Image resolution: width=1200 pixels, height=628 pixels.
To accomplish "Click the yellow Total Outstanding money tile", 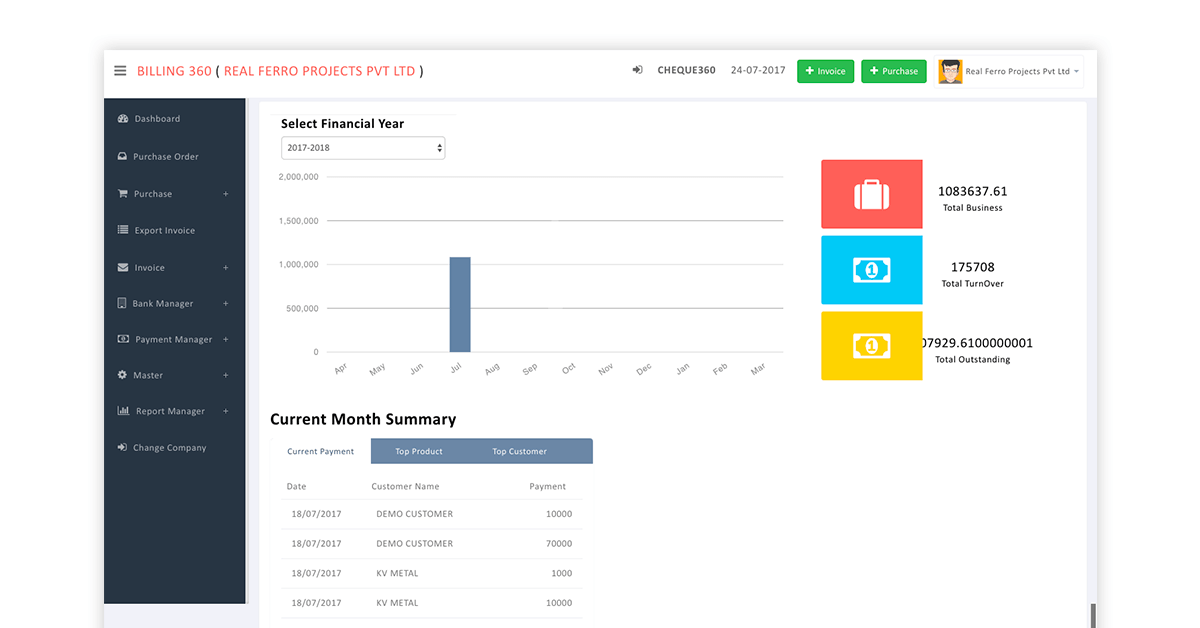I will 871,346.
